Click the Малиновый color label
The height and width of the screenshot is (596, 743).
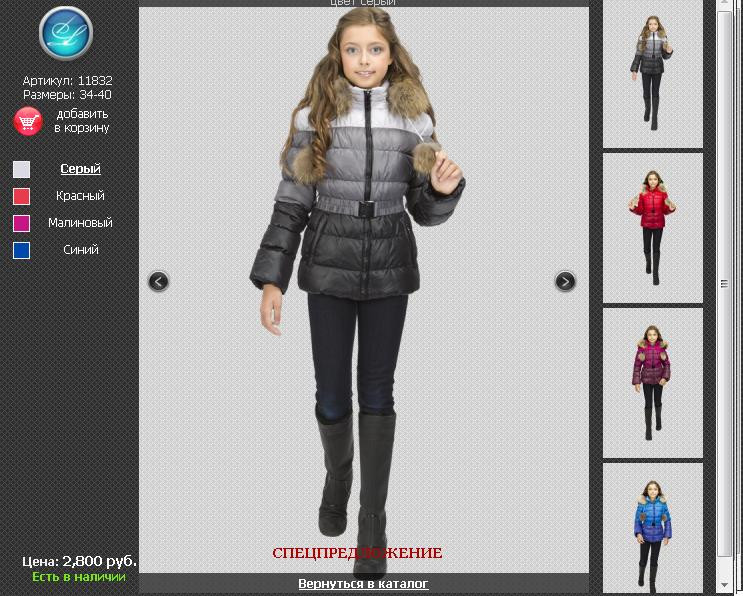[80, 223]
